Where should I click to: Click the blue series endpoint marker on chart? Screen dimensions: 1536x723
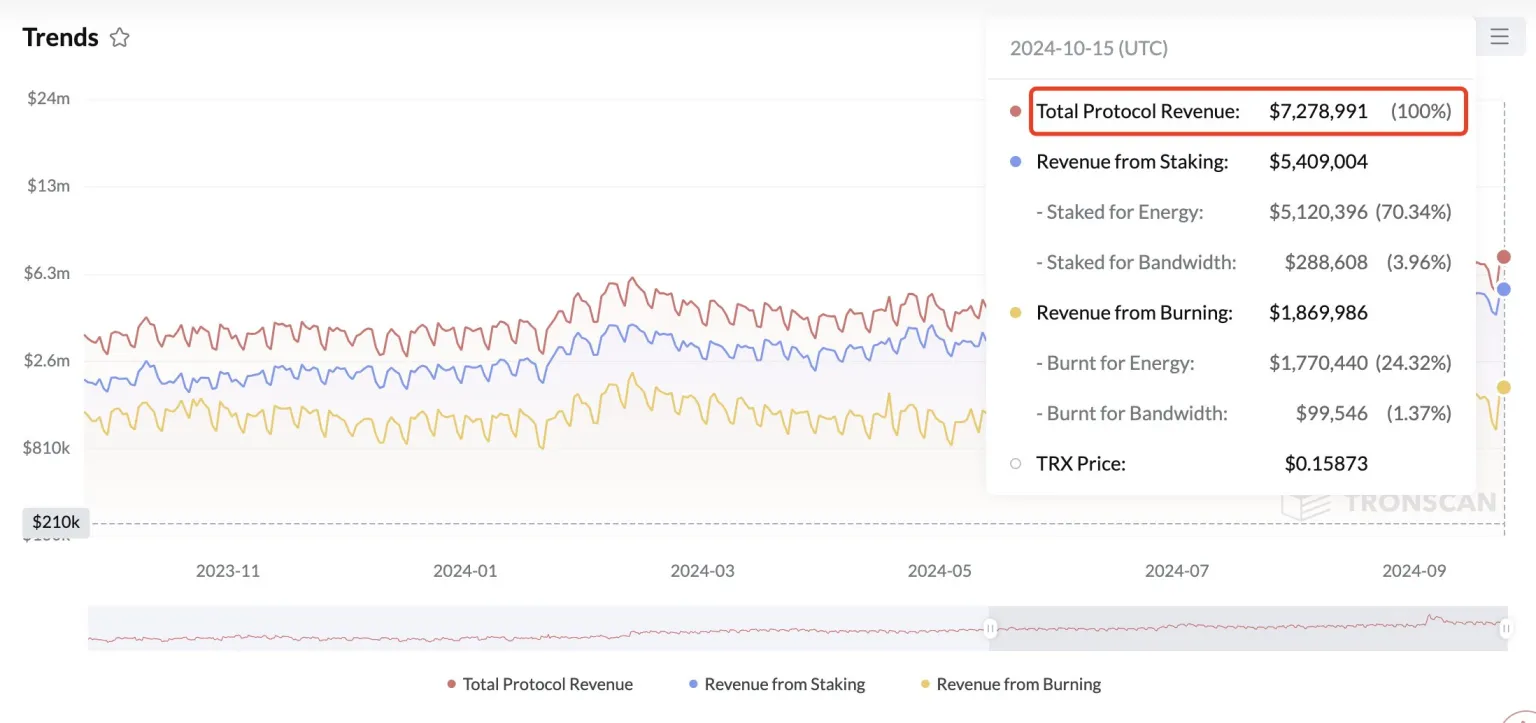pyautogui.click(x=1503, y=289)
